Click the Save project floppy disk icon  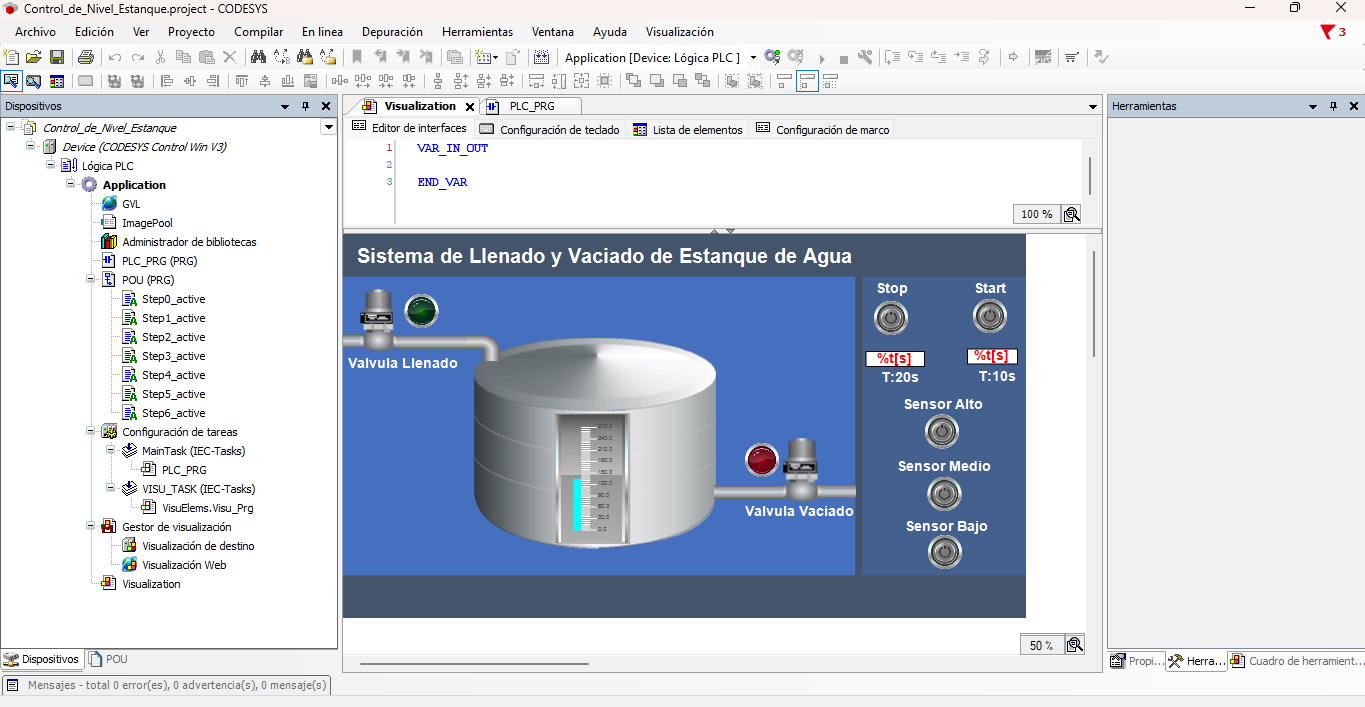click(57, 58)
